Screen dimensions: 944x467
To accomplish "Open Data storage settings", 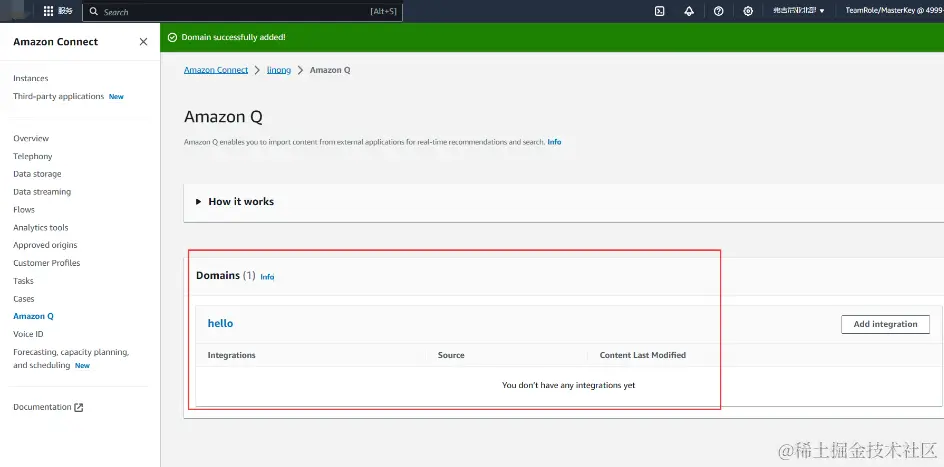I will pyautogui.click(x=37, y=174).
